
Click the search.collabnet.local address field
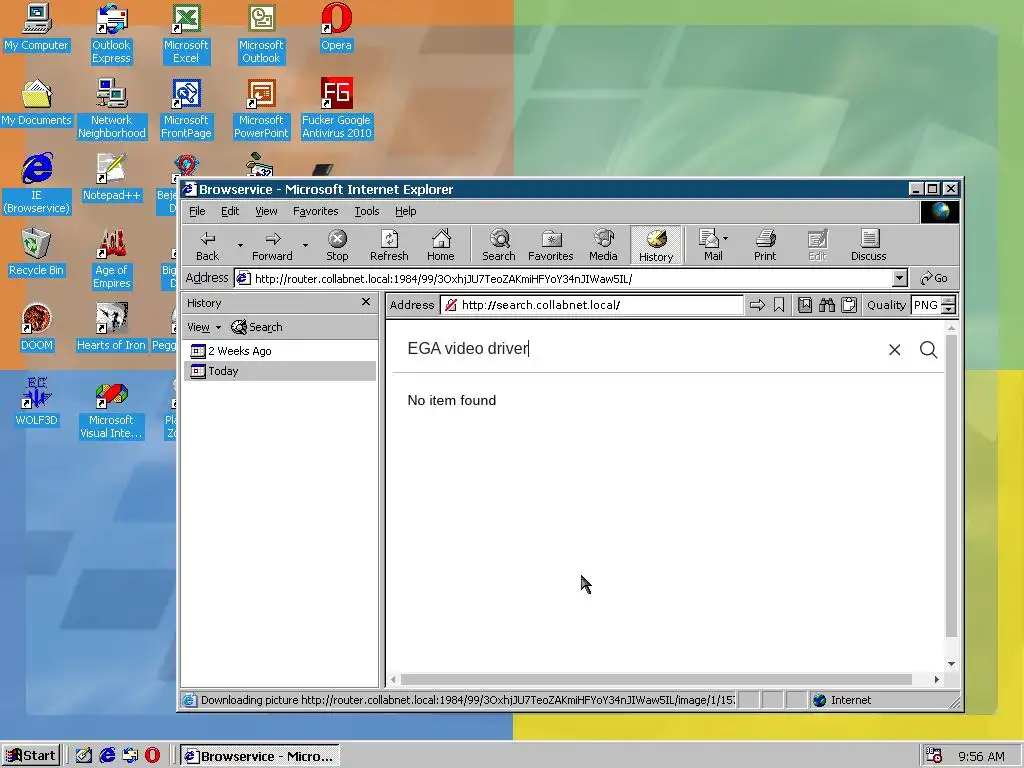(x=600, y=305)
